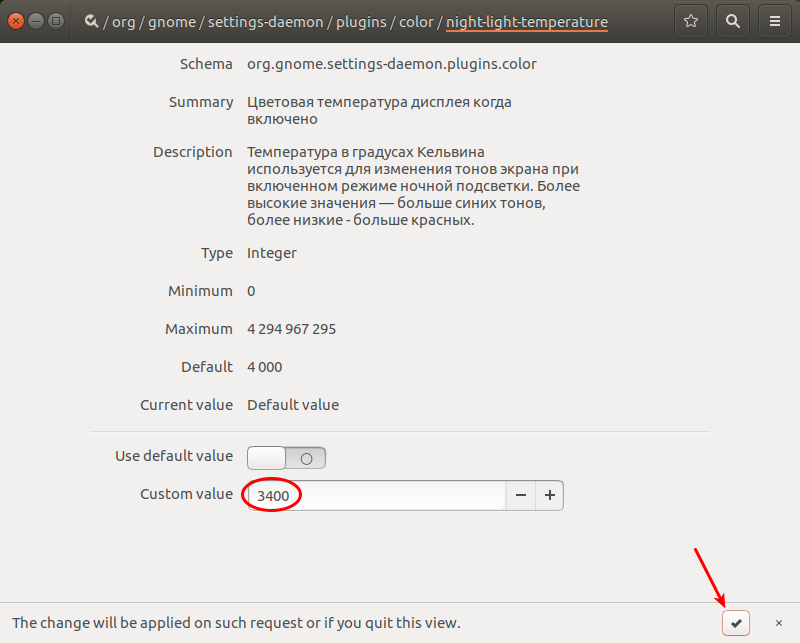Click the Russian Description text
Image resolution: width=800 pixels, height=643 pixels.
[x=413, y=186]
